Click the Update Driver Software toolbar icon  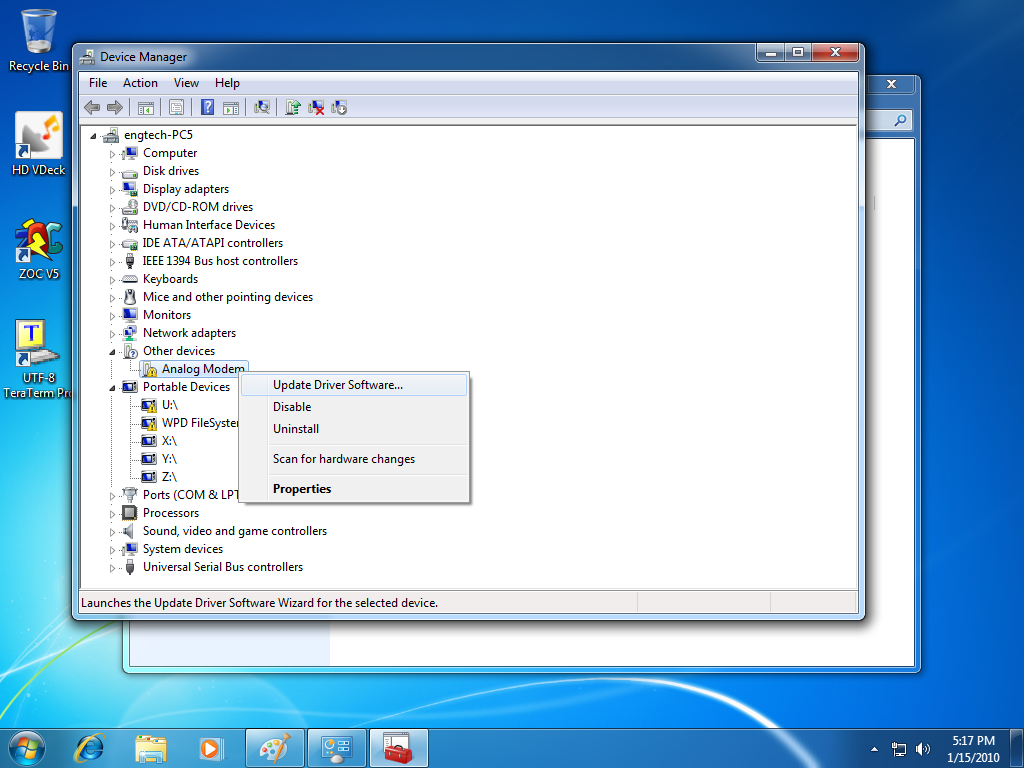pos(293,107)
